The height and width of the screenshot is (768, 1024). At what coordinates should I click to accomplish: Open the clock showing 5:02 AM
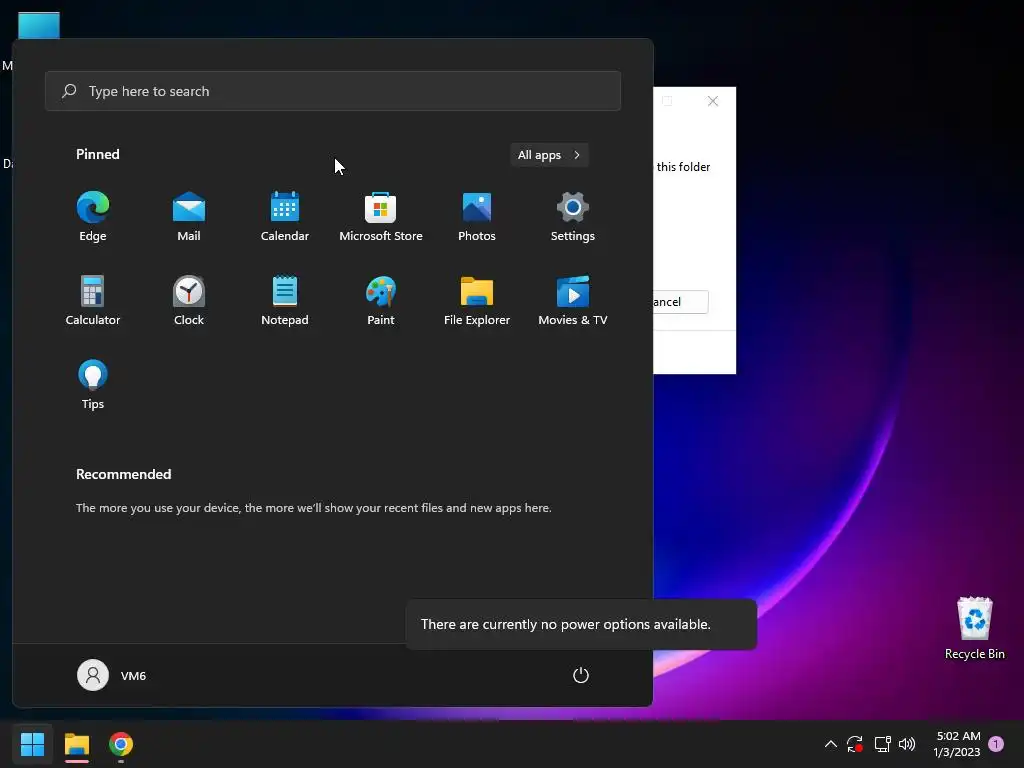pos(957,744)
